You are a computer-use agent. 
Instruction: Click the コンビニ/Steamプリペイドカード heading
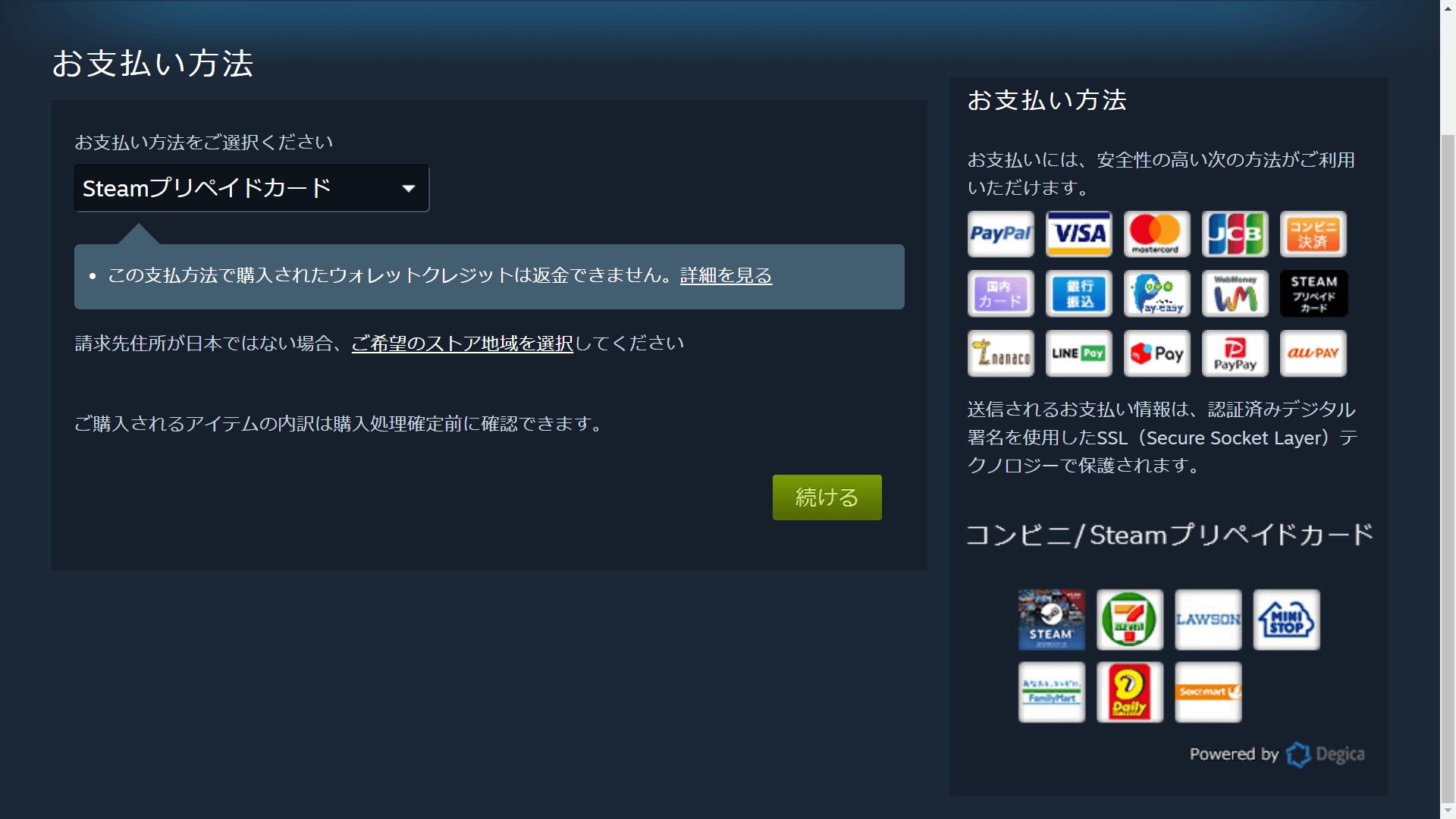pyautogui.click(x=1169, y=535)
